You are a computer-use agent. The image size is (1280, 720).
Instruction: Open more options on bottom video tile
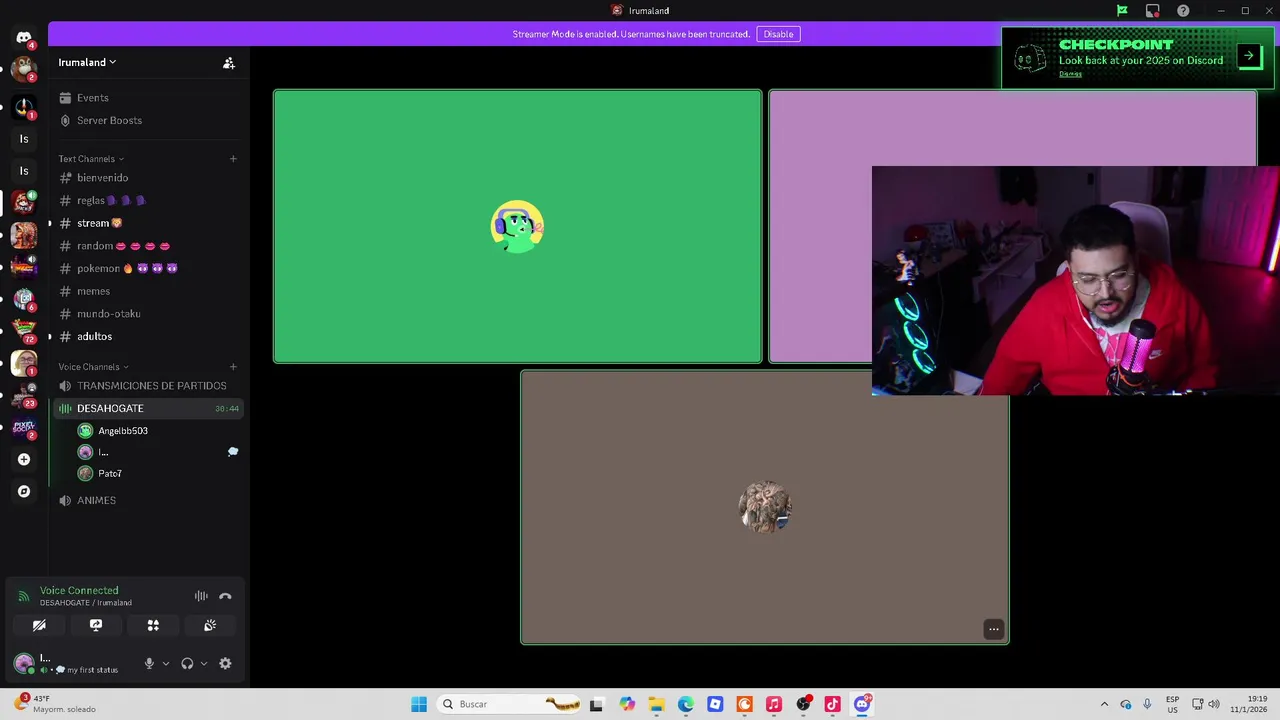[x=994, y=629]
